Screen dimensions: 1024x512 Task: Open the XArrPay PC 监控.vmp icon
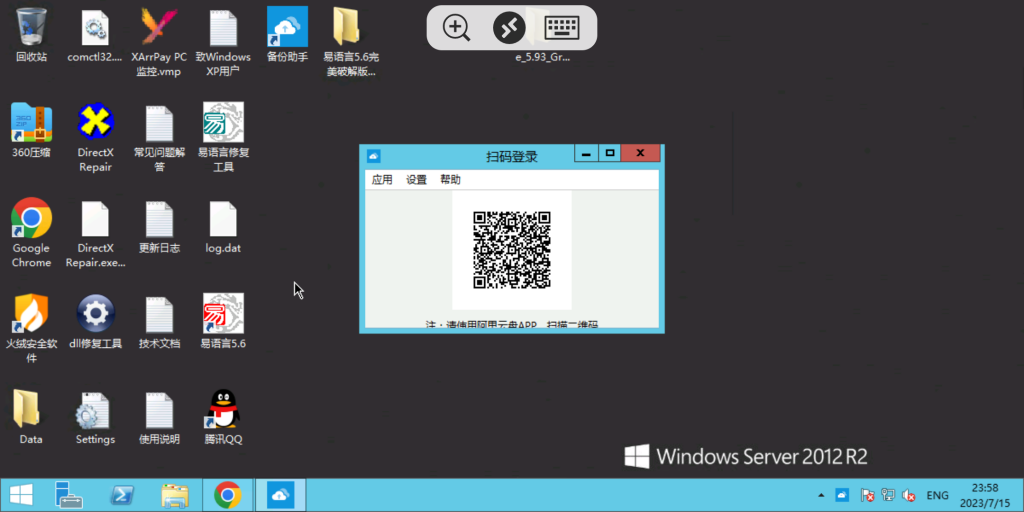pos(159,27)
